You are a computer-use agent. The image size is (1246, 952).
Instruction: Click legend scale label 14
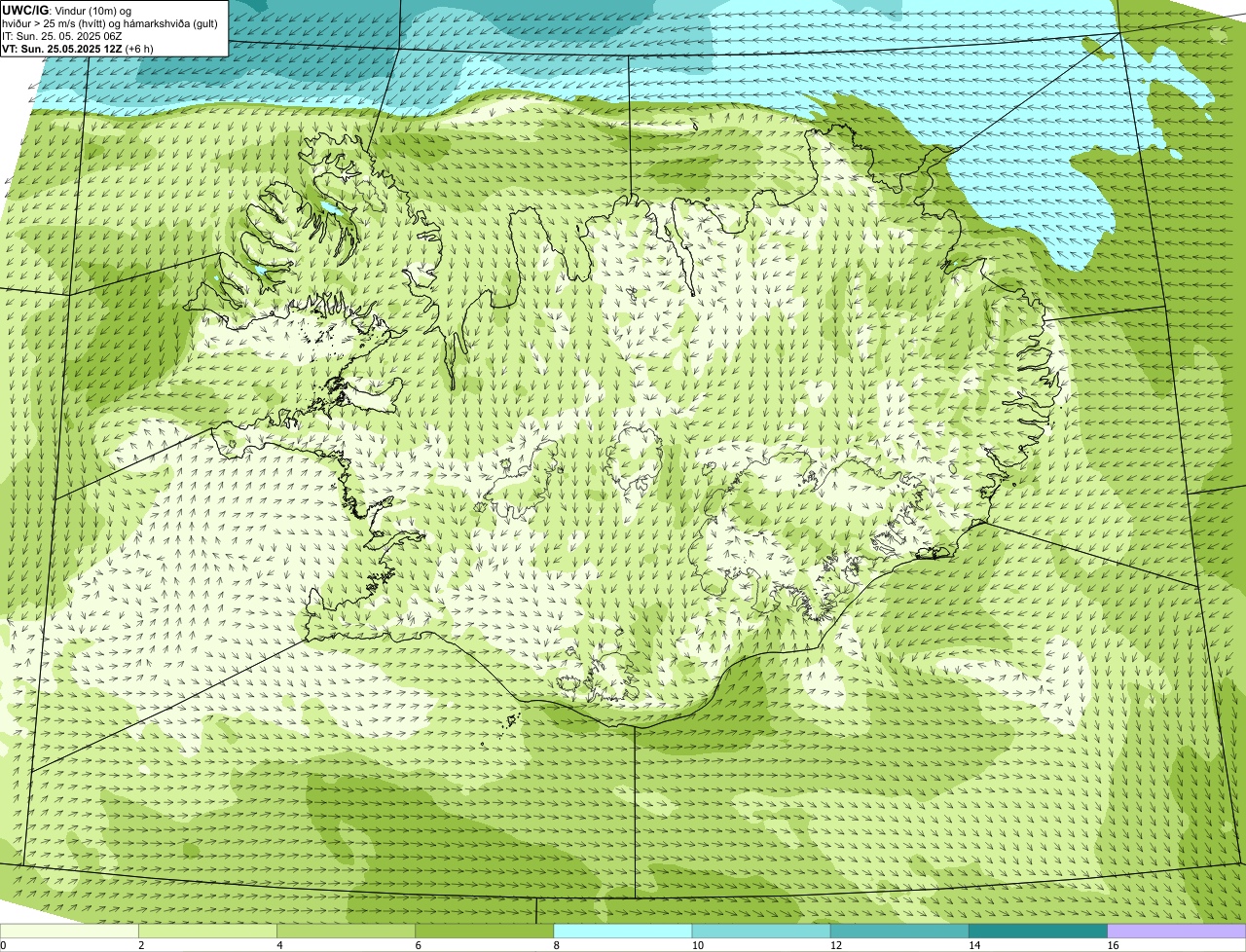tap(974, 945)
